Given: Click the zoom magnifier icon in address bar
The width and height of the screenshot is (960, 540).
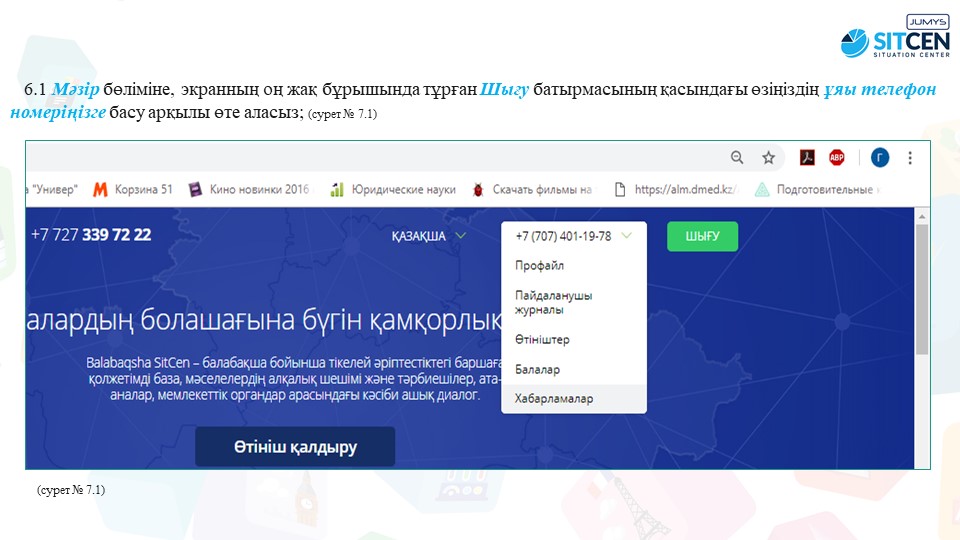Looking at the screenshot, I should click(x=737, y=157).
